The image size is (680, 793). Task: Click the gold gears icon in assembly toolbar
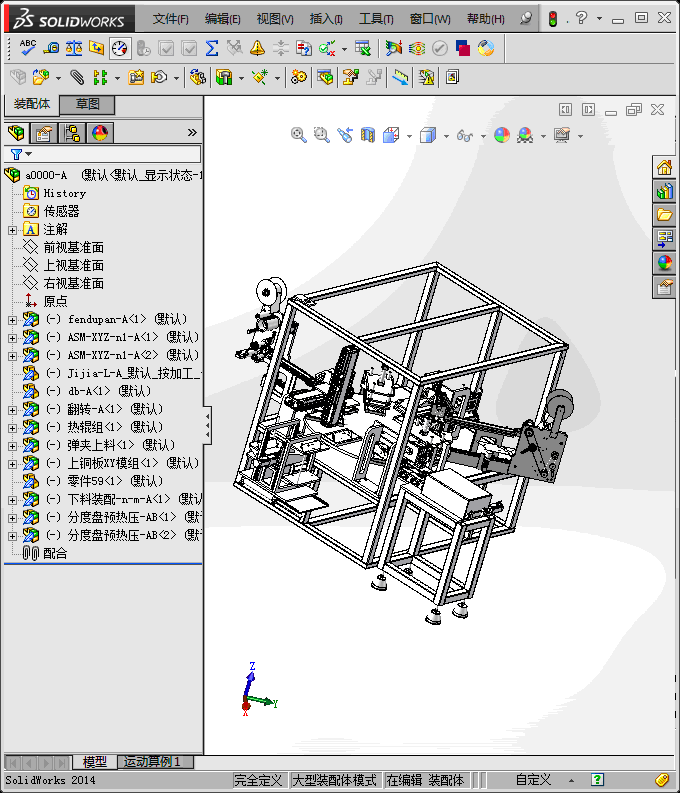pyautogui.click(x=298, y=77)
